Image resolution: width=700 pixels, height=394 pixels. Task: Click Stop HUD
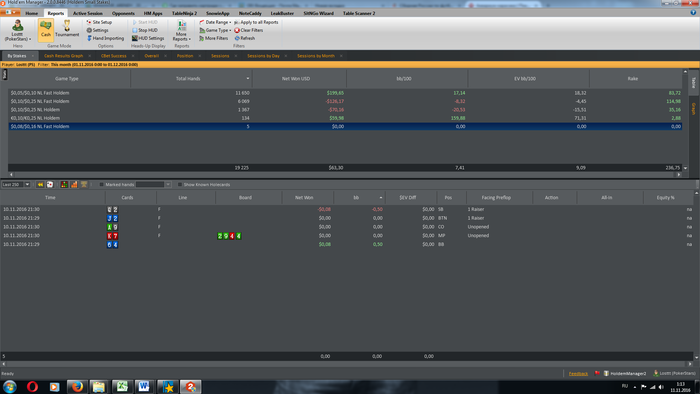[x=145, y=30]
